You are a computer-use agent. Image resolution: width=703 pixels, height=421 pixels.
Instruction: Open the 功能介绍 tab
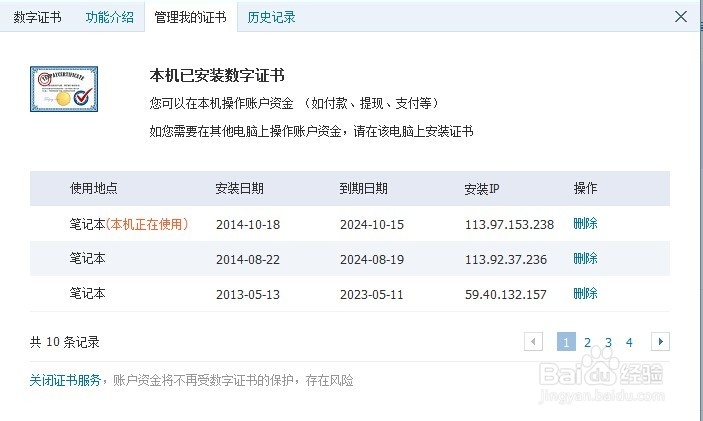[x=110, y=17]
